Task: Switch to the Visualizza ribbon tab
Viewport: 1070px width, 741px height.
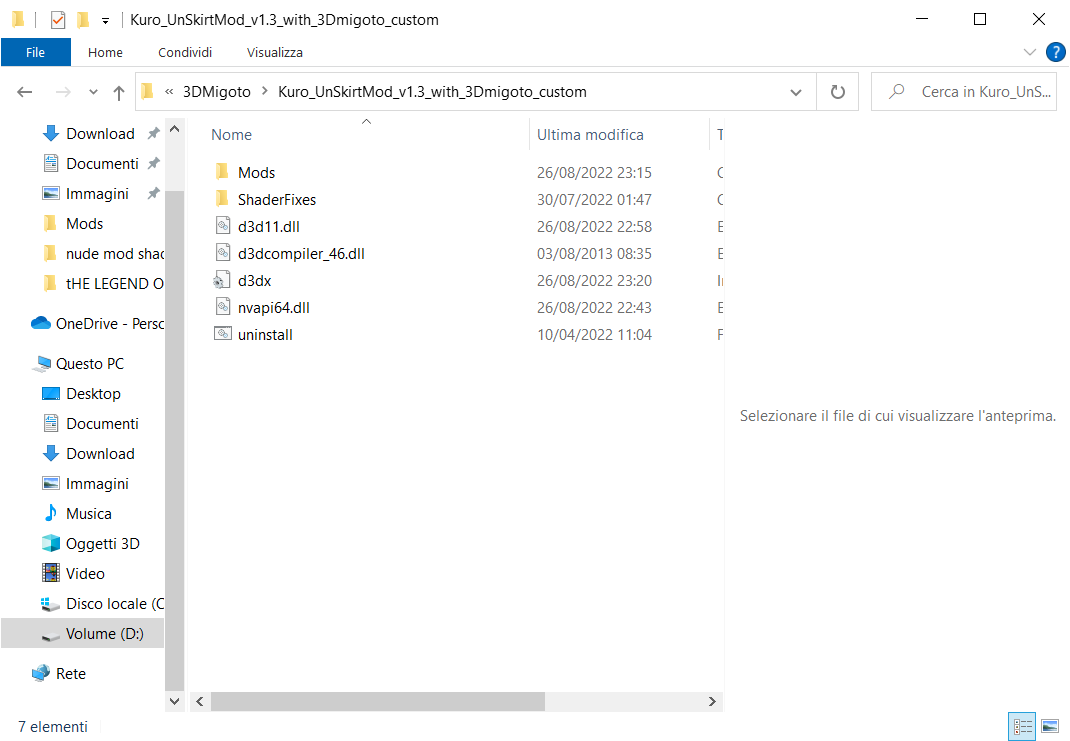Action: [x=274, y=53]
